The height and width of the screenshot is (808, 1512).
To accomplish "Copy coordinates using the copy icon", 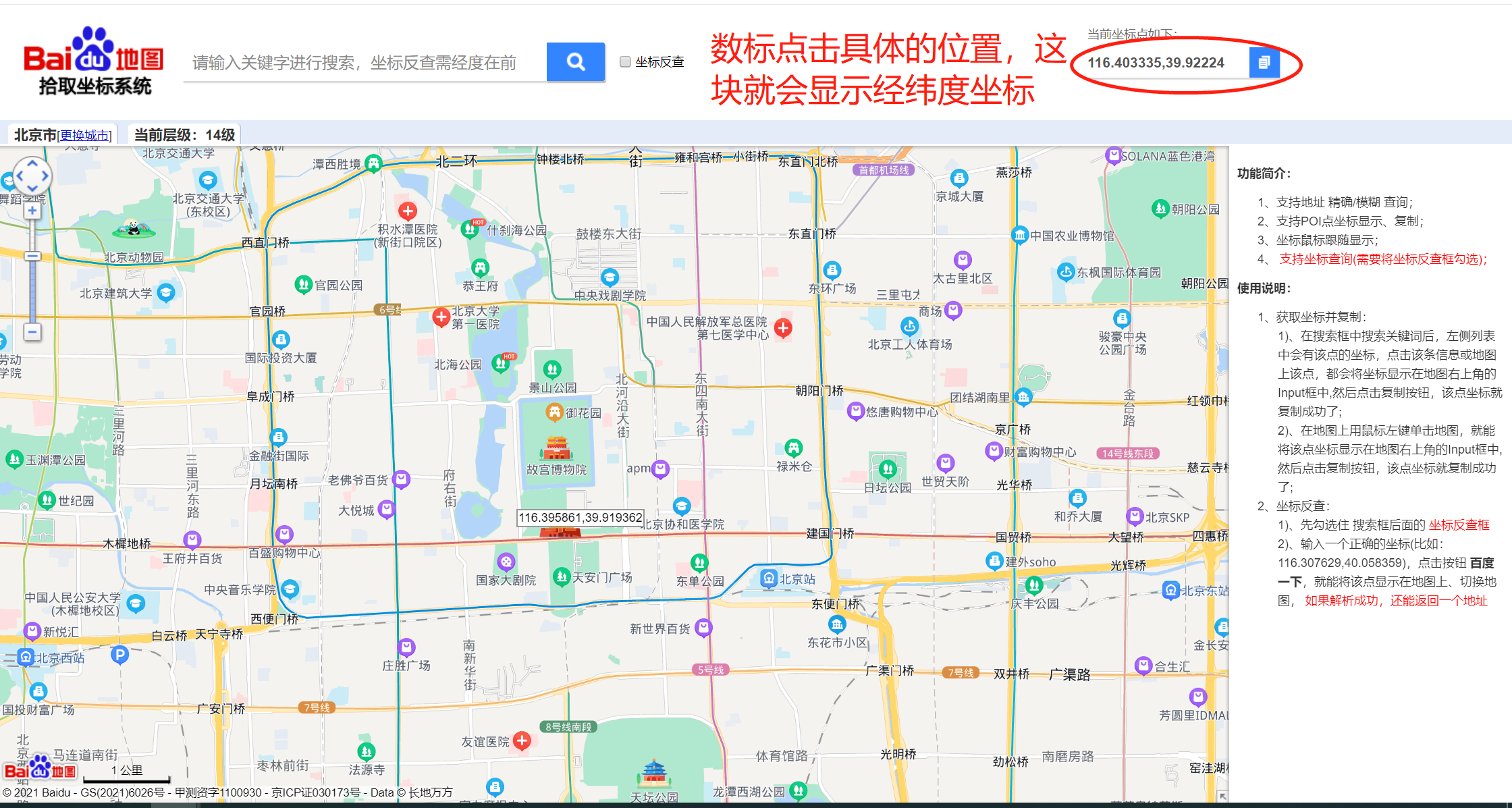I will tap(1265, 63).
